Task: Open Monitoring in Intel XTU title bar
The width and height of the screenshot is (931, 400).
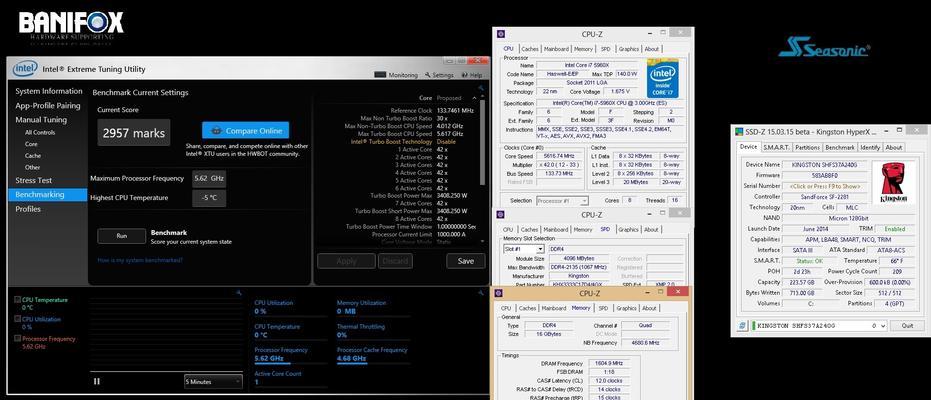Action: [x=396, y=75]
